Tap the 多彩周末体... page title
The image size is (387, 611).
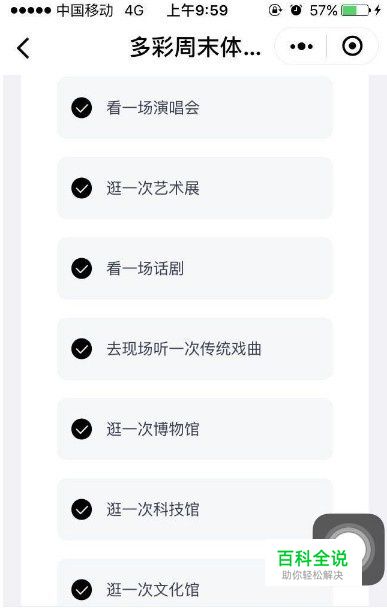coord(195,47)
